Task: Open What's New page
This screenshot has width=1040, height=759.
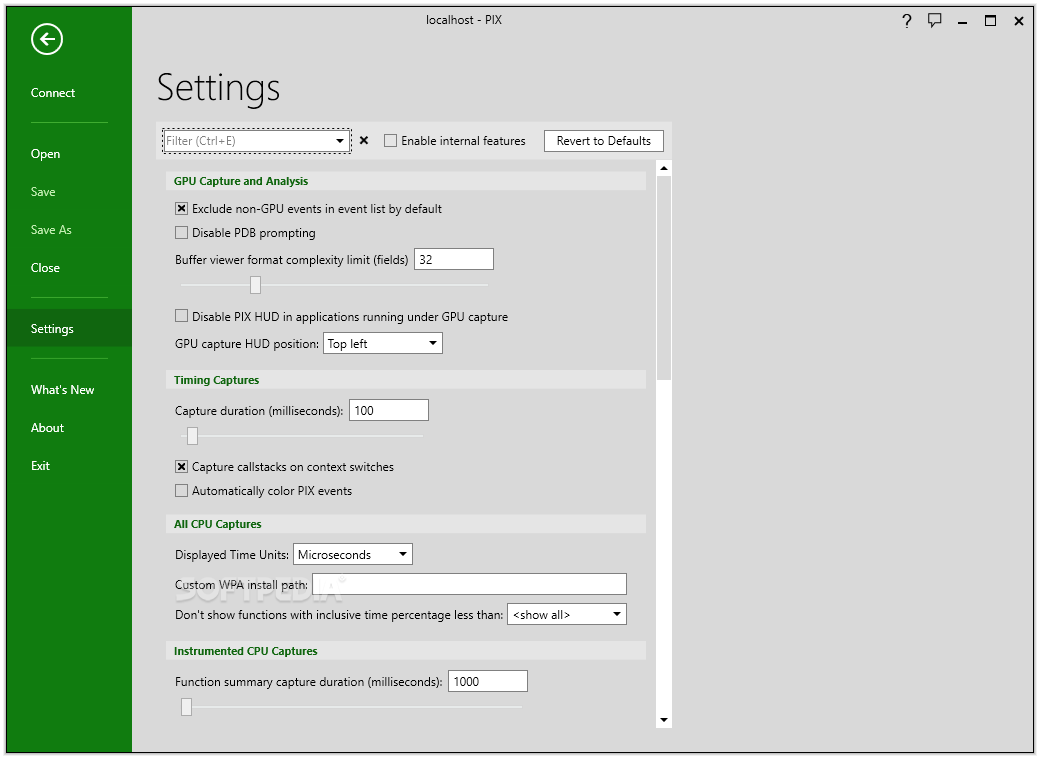Action: click(x=62, y=390)
